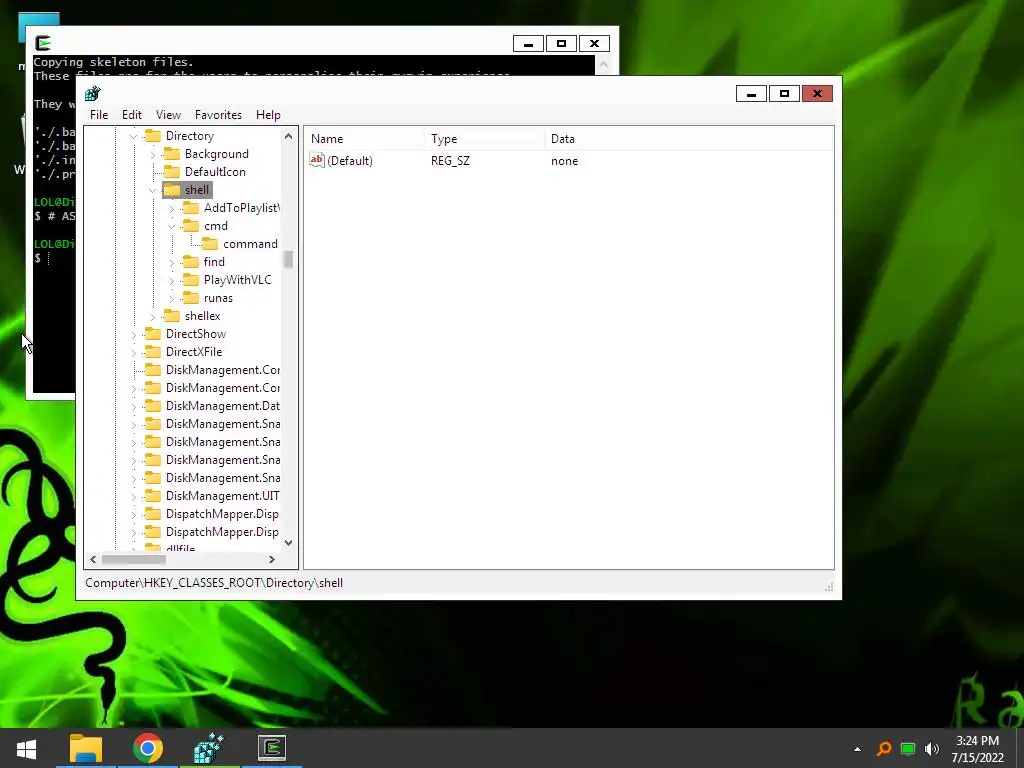Image resolution: width=1024 pixels, height=768 pixels.
Task: Maximize the Cygwin terminal window
Action: (561, 44)
